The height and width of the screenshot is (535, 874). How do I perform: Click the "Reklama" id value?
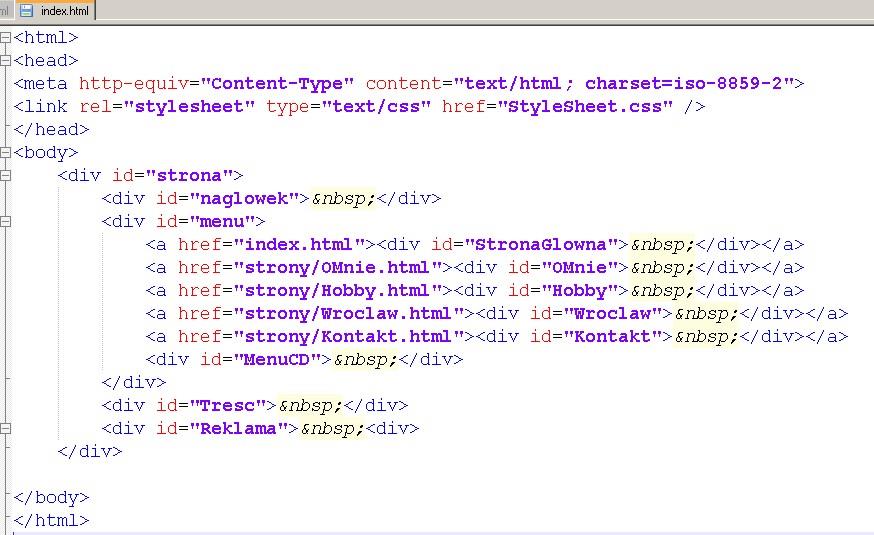click(x=238, y=429)
